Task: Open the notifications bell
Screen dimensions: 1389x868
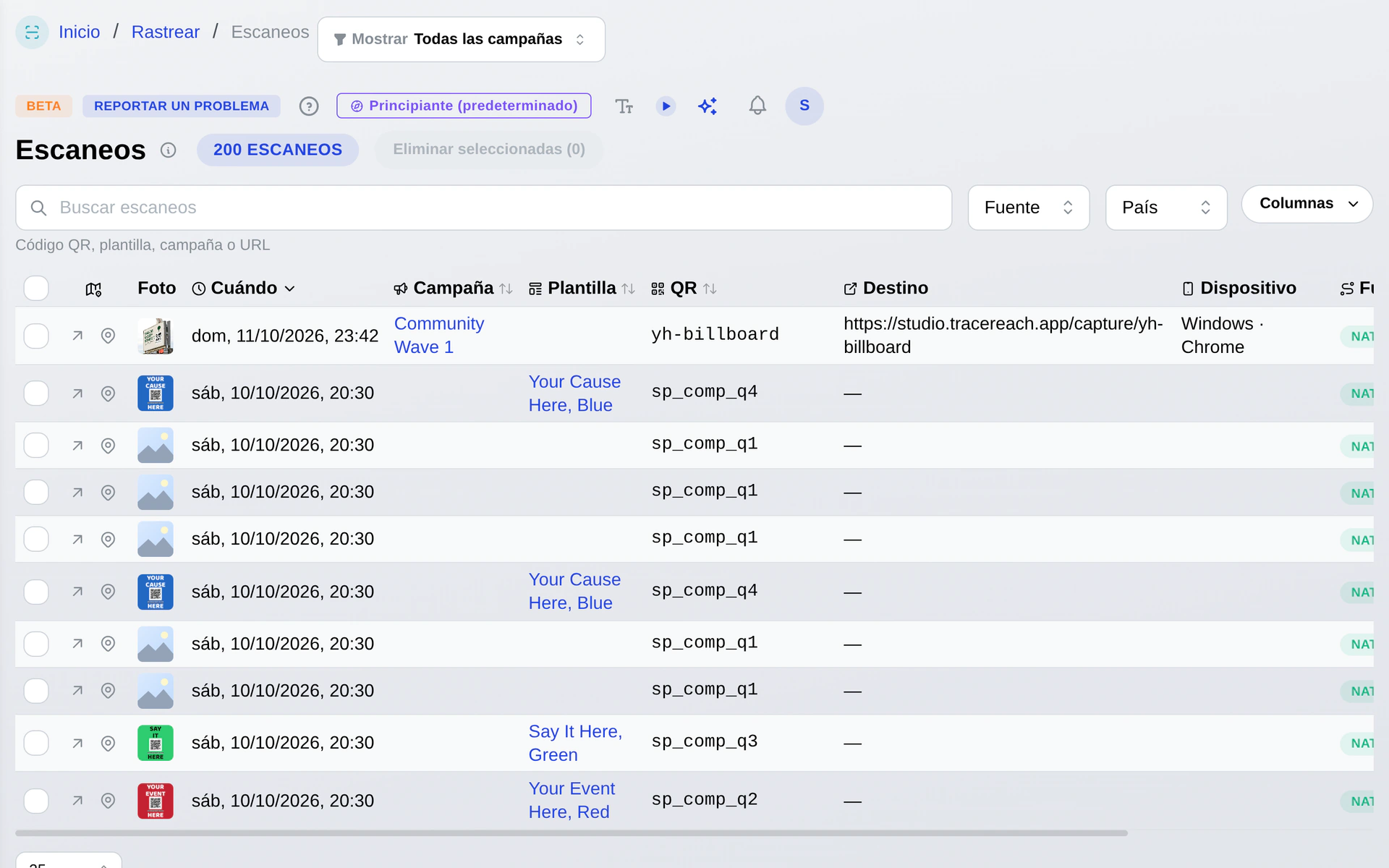Action: pos(757,106)
